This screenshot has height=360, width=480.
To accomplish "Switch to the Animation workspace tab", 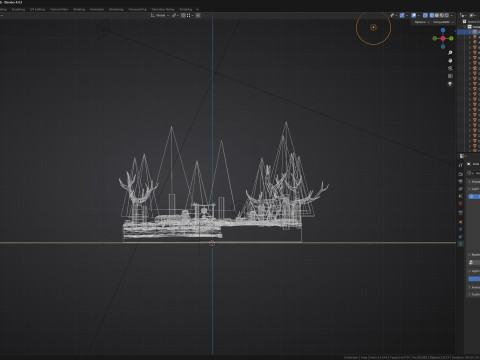I will click(97, 9).
